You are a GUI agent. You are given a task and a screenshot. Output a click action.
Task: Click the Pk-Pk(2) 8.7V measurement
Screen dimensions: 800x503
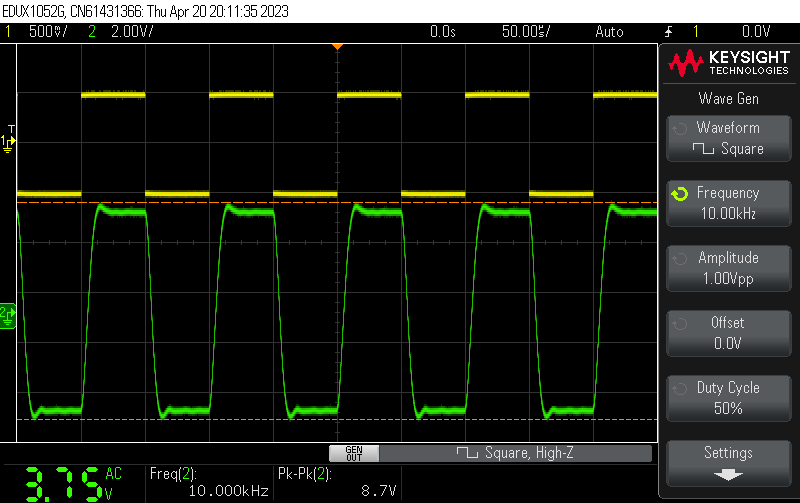337,482
